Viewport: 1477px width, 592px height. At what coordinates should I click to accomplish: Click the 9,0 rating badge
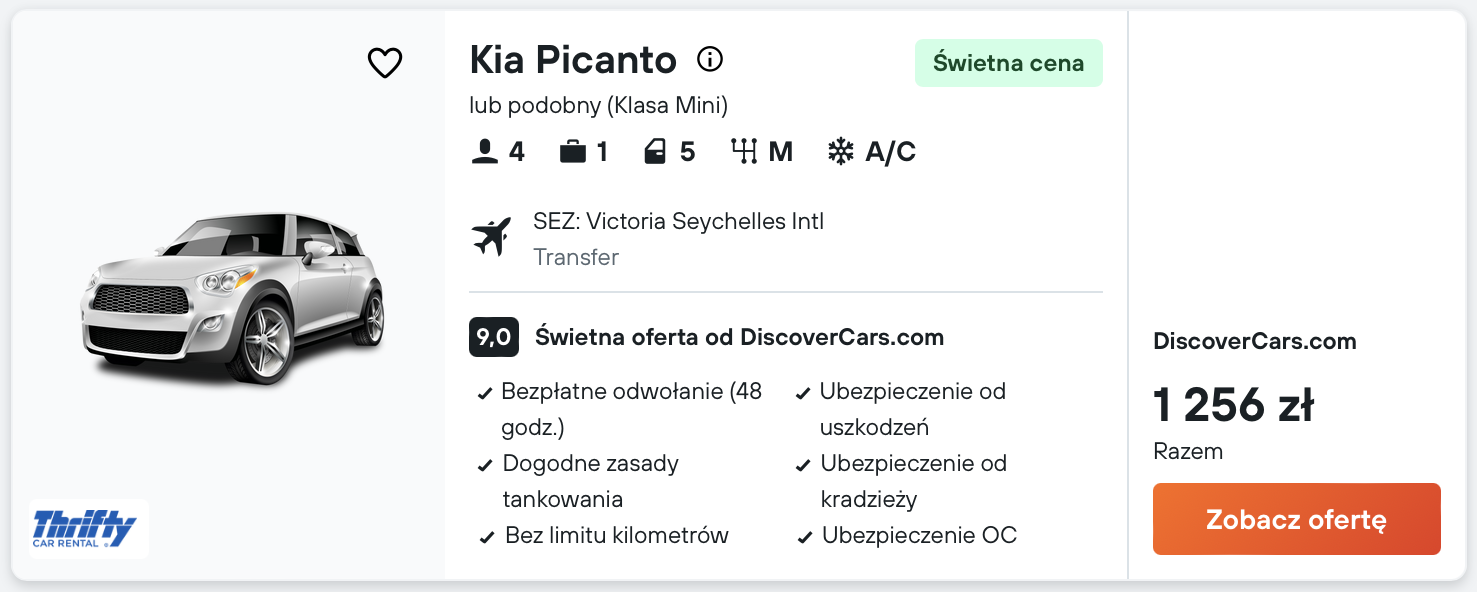click(x=493, y=337)
